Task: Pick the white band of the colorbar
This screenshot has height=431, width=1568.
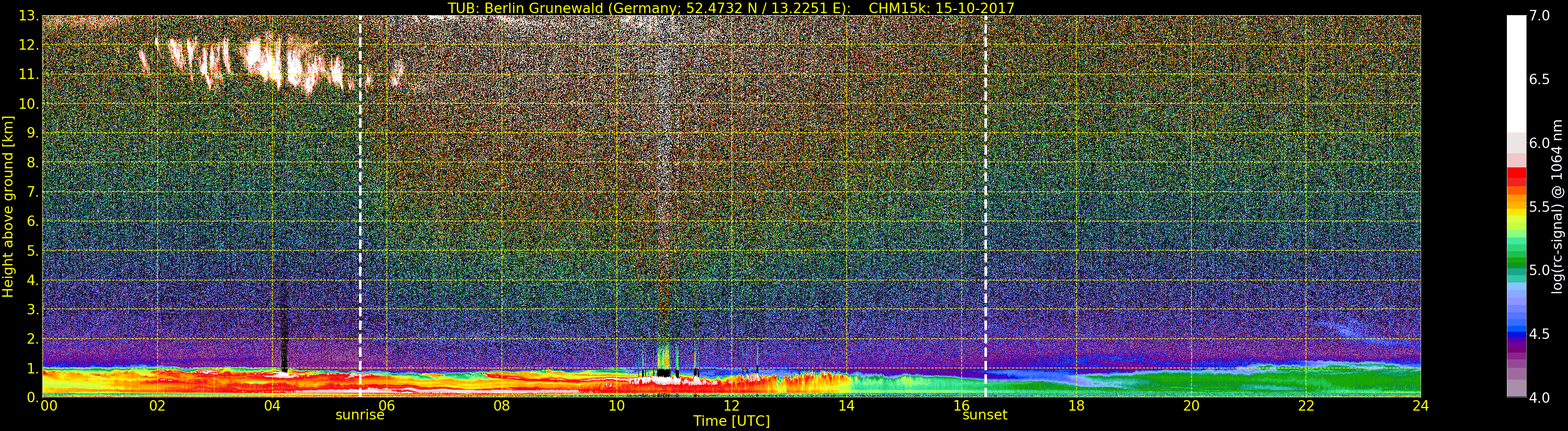Action: point(1516,73)
